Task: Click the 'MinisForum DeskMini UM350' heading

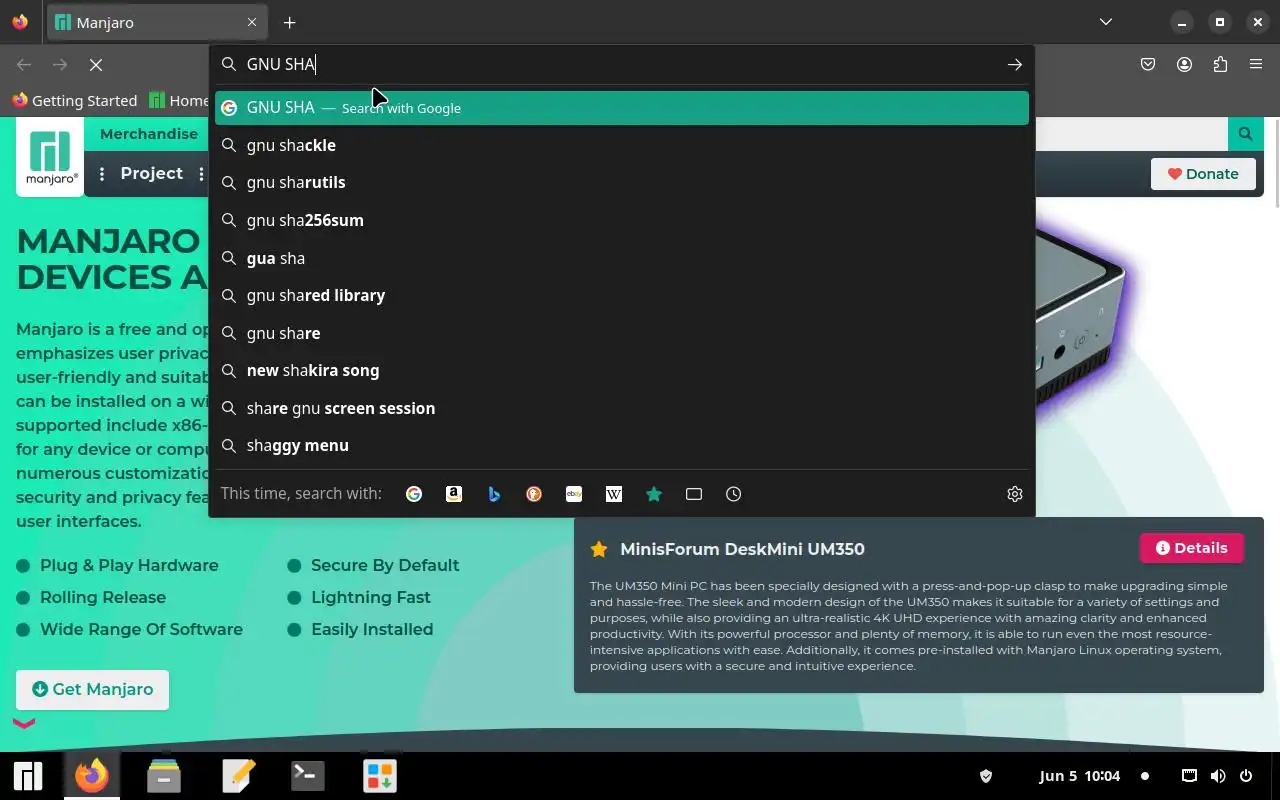Action: click(742, 549)
